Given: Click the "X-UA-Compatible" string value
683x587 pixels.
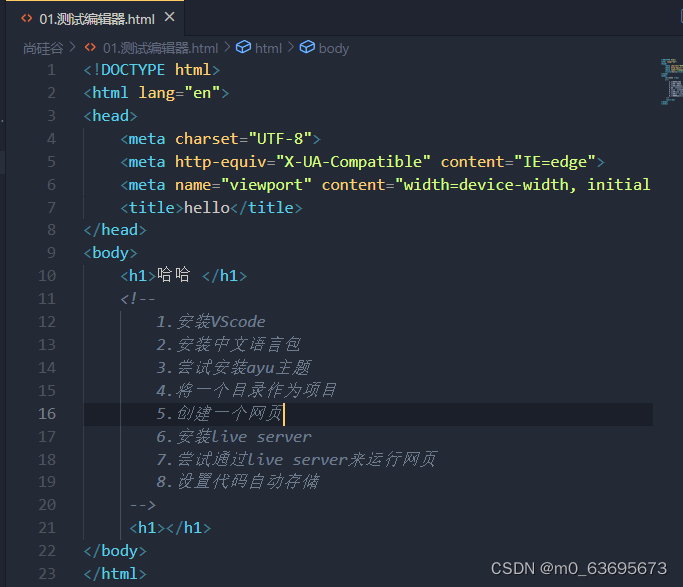Looking at the screenshot, I should coord(353,162).
